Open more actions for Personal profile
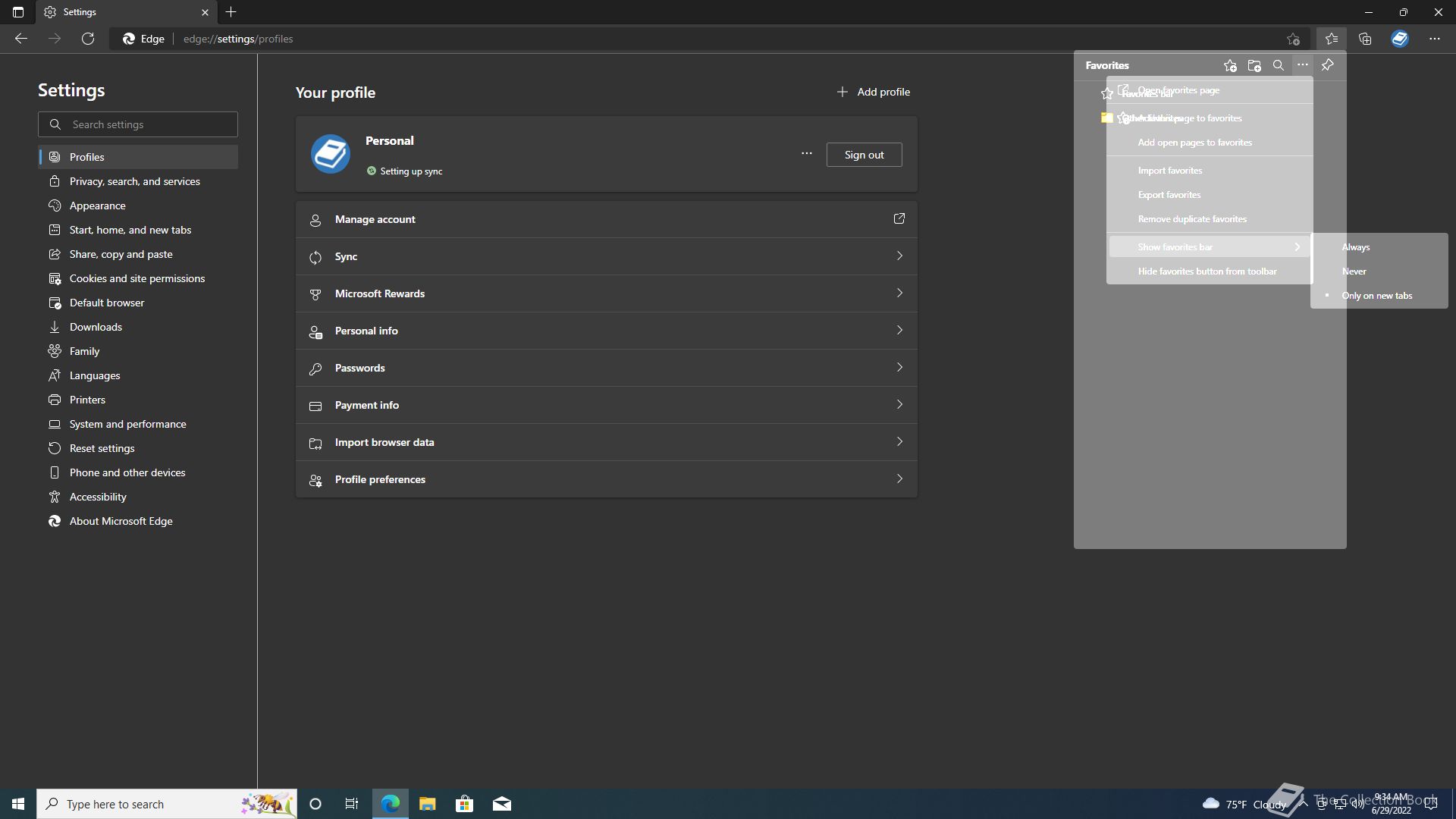 point(807,154)
